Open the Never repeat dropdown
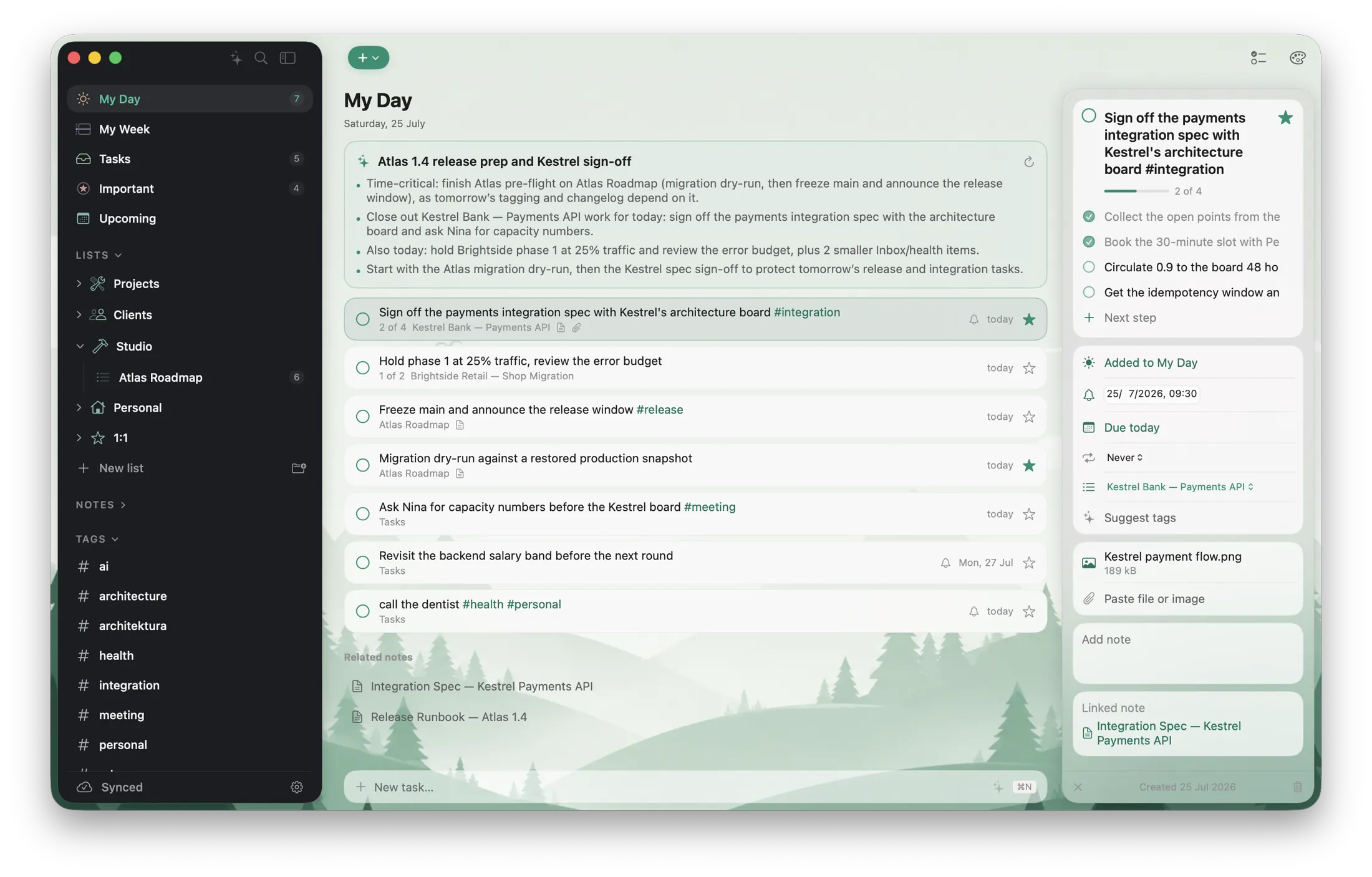This screenshot has height=877, width=1372. click(x=1124, y=458)
